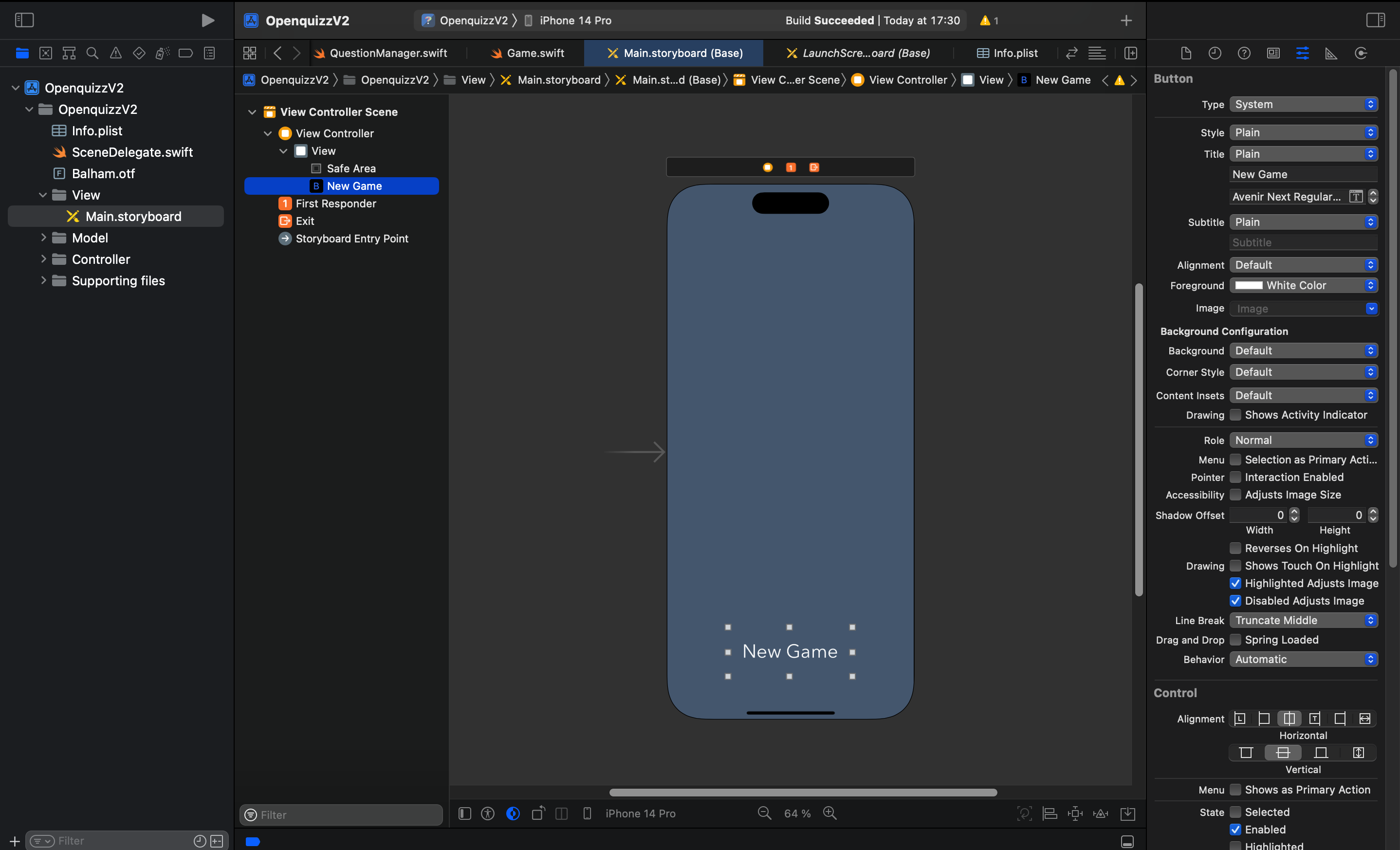Open the Role dropdown

pyautogui.click(x=1304, y=441)
